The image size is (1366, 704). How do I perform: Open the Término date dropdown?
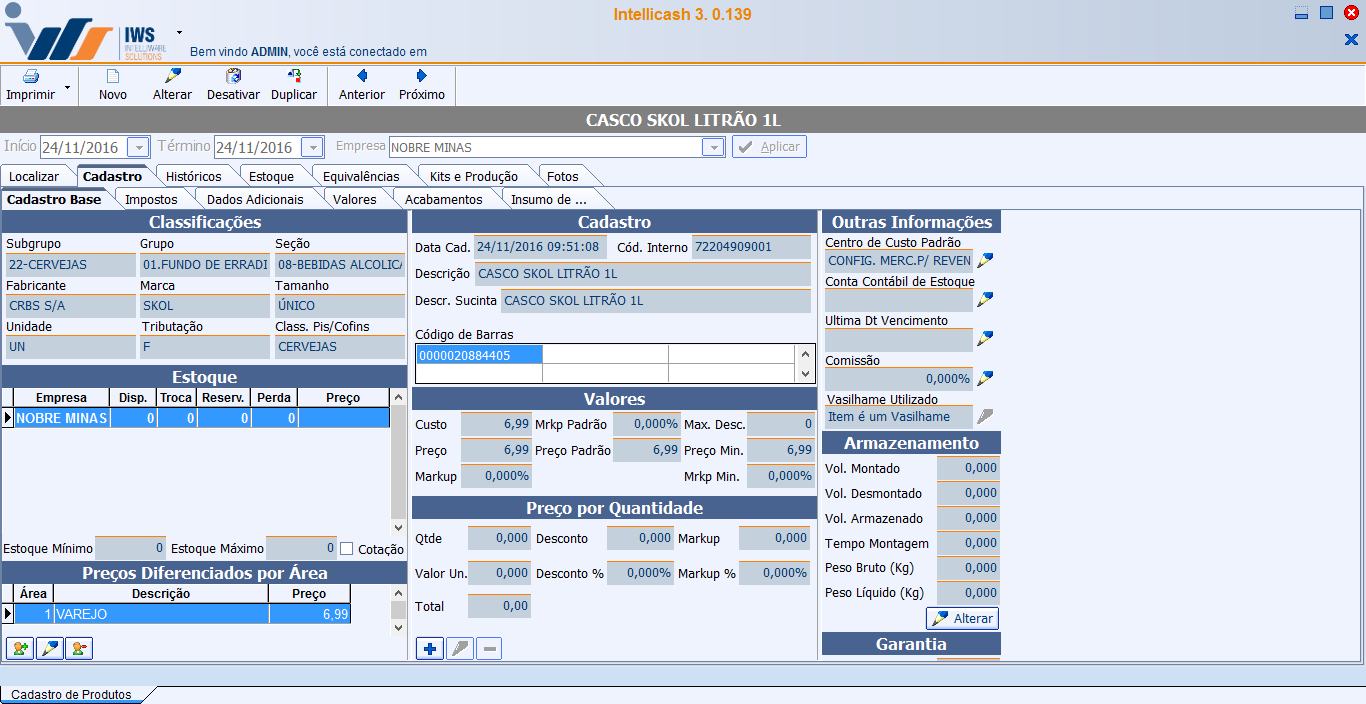(313, 147)
